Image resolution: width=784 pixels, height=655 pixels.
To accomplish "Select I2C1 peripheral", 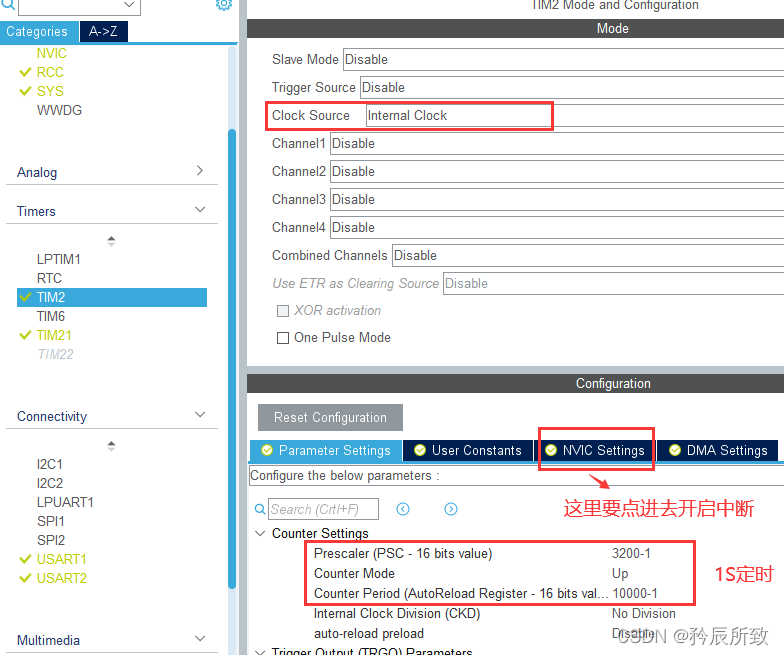I will click(50, 464).
